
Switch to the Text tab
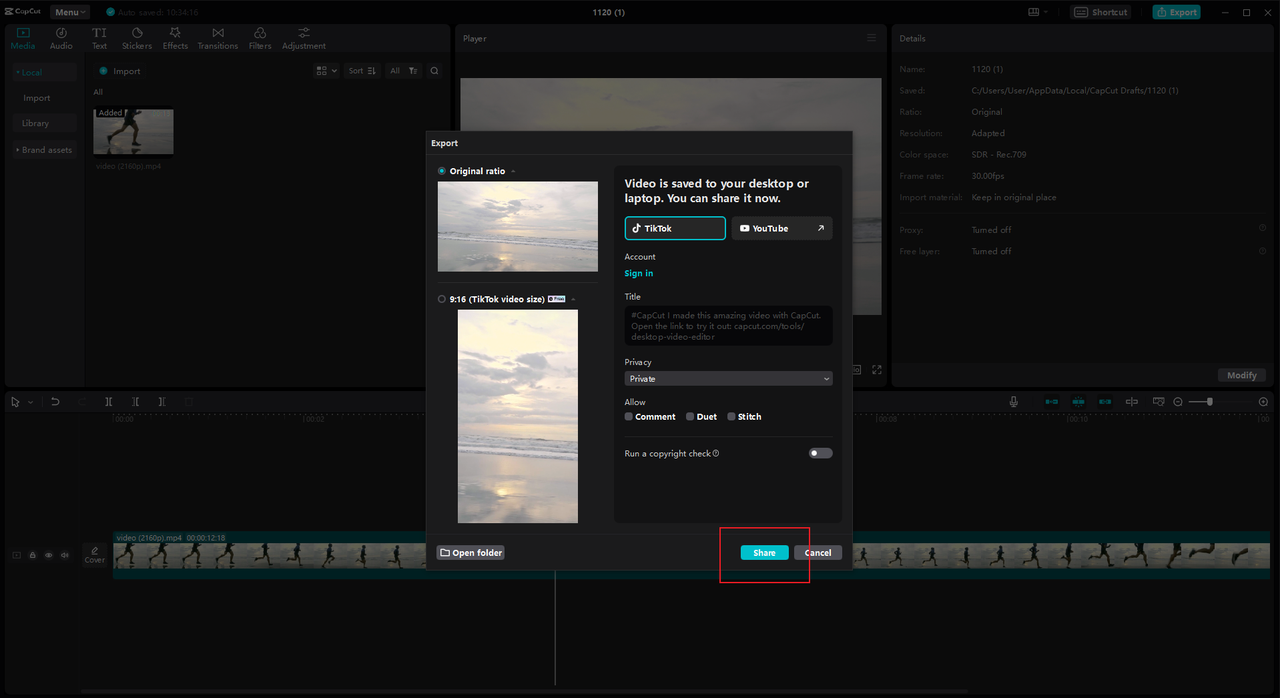[99, 38]
